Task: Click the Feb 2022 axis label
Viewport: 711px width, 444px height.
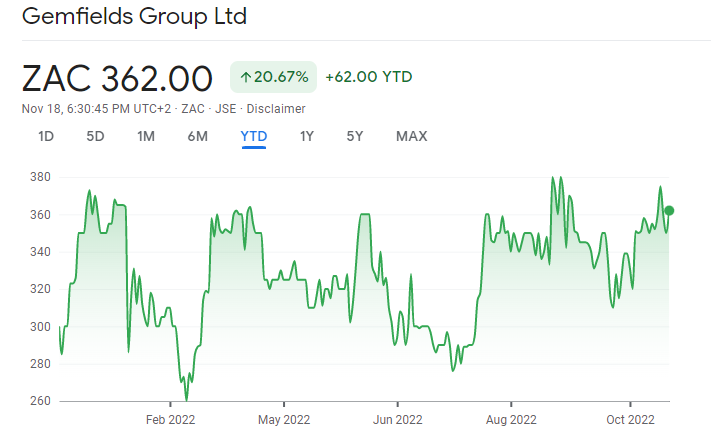Action: pyautogui.click(x=170, y=420)
